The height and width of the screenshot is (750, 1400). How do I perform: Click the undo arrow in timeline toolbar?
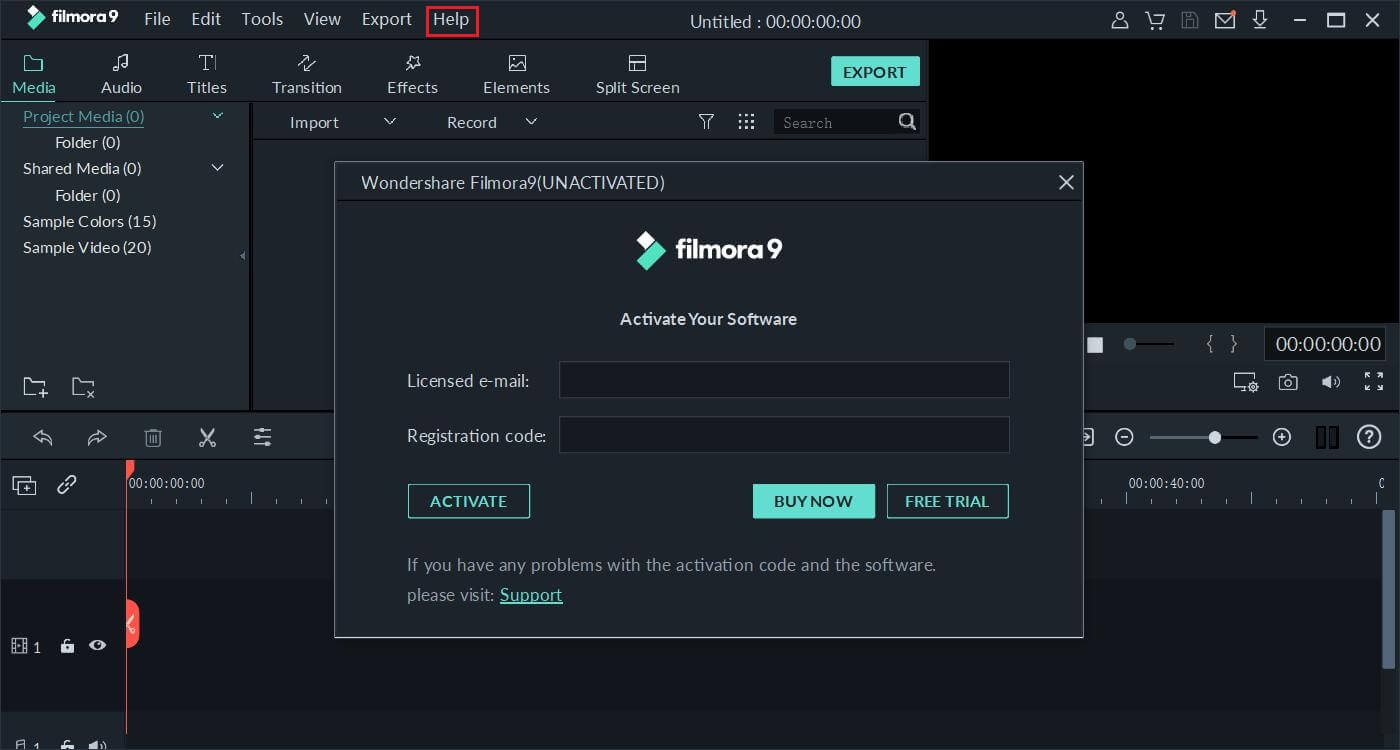43,437
